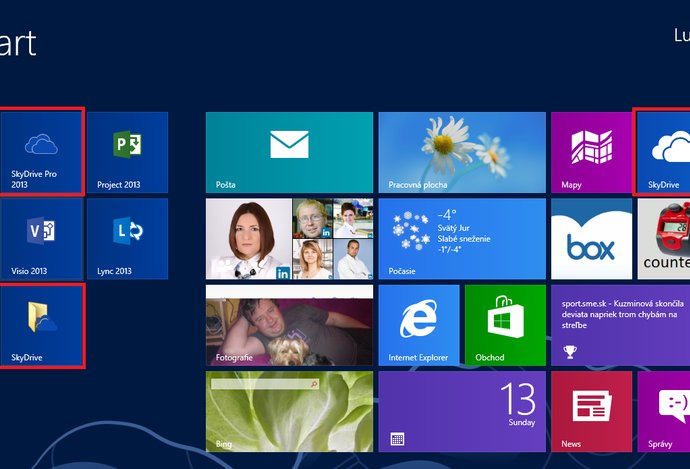Open the Pošta mail tile

pyautogui.click(x=290, y=152)
